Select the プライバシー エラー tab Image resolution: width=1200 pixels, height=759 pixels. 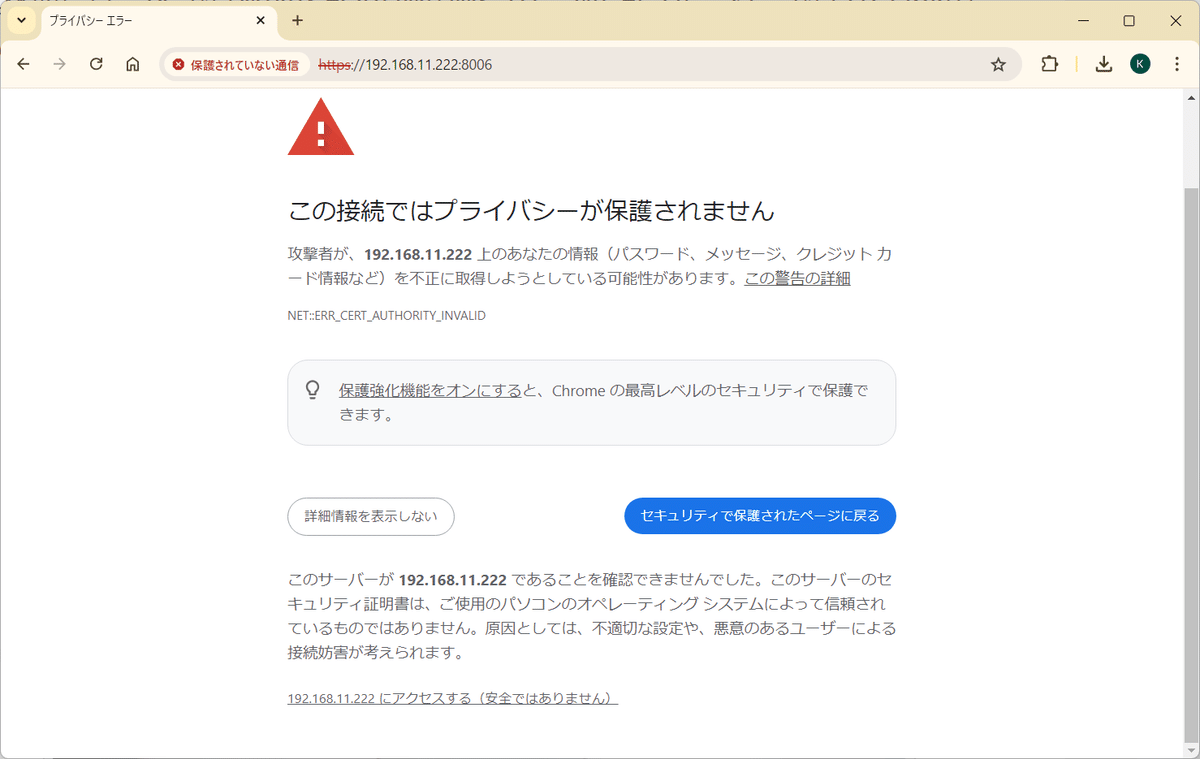click(158, 21)
